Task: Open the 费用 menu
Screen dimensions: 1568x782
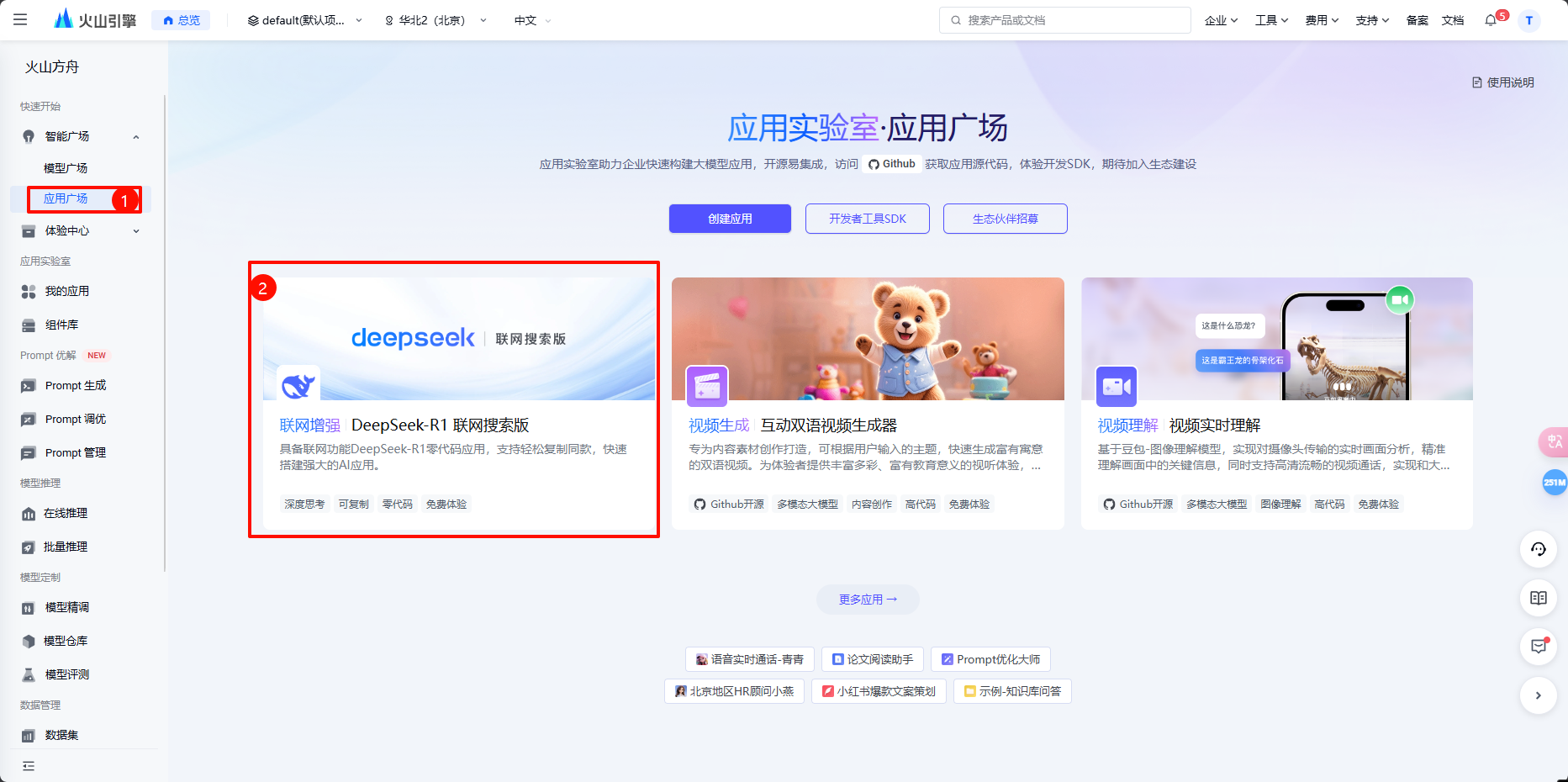Action: click(x=1322, y=20)
